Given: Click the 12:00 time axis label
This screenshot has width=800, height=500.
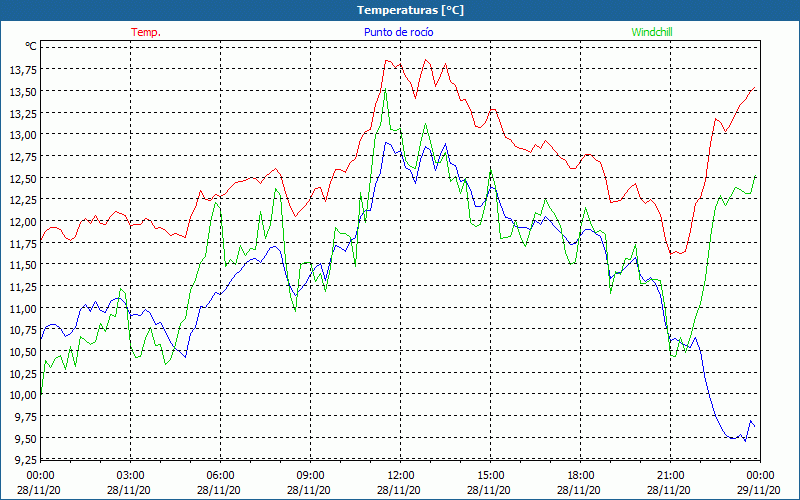Looking at the screenshot, I should [401, 476].
